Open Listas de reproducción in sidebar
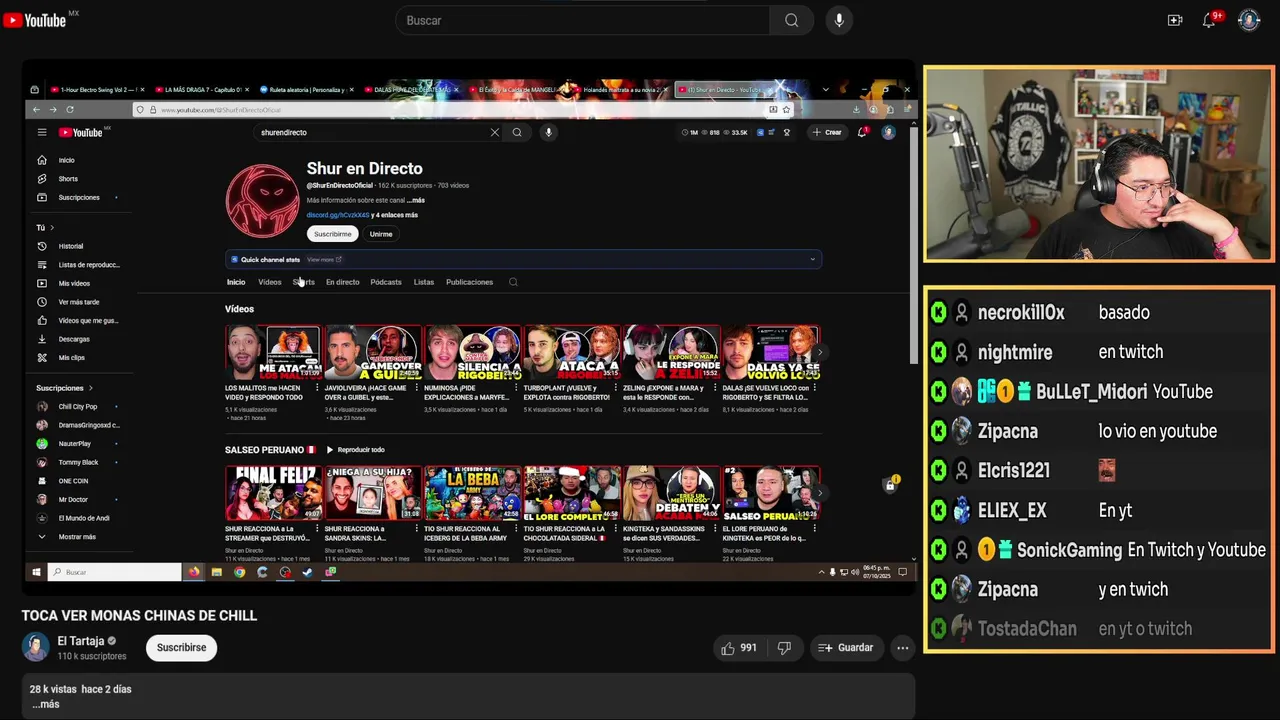The width and height of the screenshot is (1280, 720). 88,265
